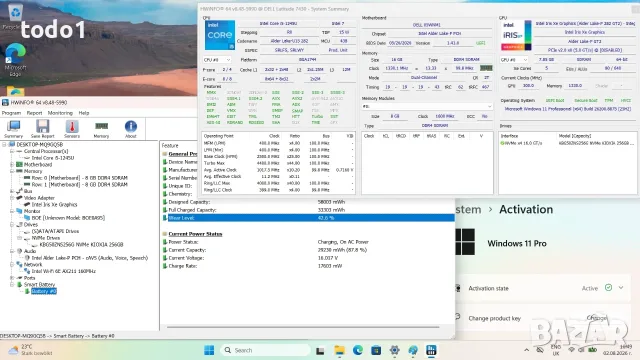
Task: Select Row: 1 8 GB DDR4 SDRAM entry
Action: 80,184
